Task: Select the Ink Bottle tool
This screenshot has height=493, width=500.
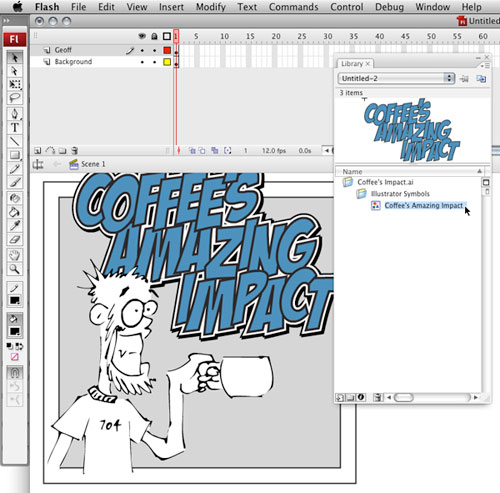Action: 15,198
